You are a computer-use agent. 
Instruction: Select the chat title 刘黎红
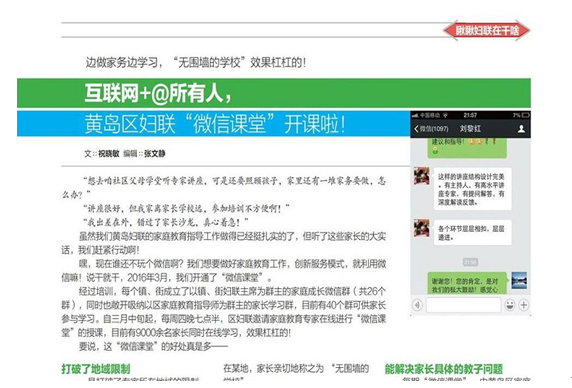click(470, 129)
